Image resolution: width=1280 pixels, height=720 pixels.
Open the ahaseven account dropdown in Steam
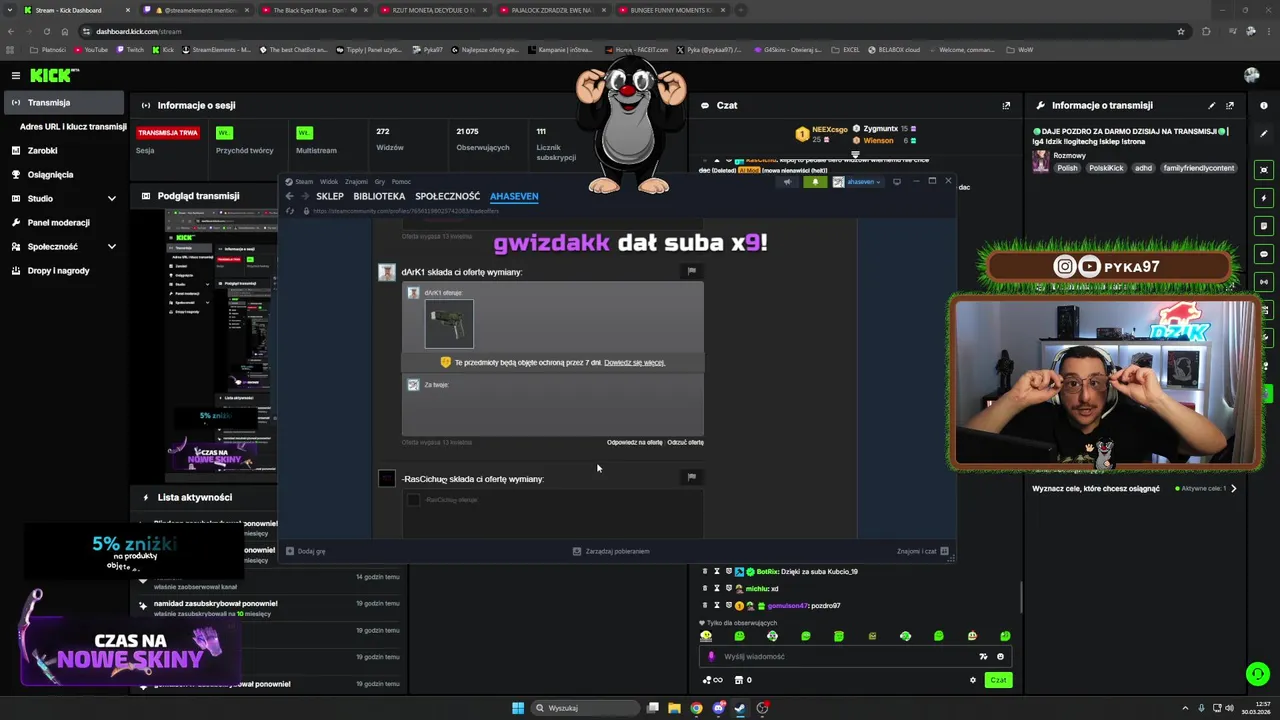coord(858,182)
